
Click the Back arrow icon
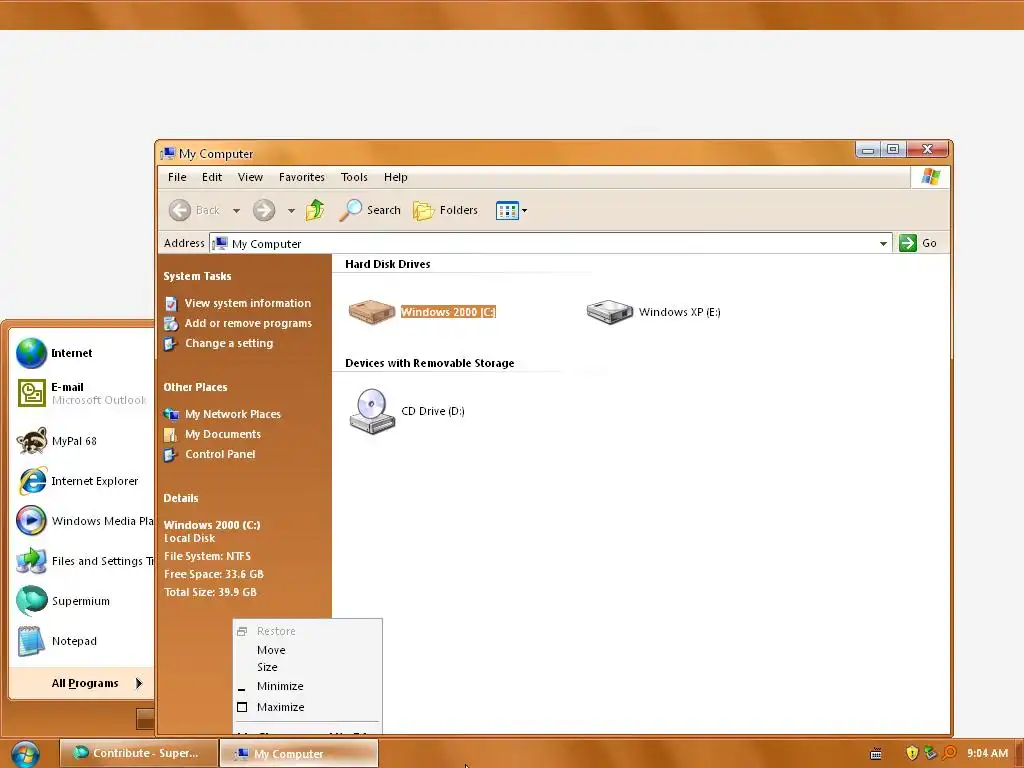pos(180,210)
